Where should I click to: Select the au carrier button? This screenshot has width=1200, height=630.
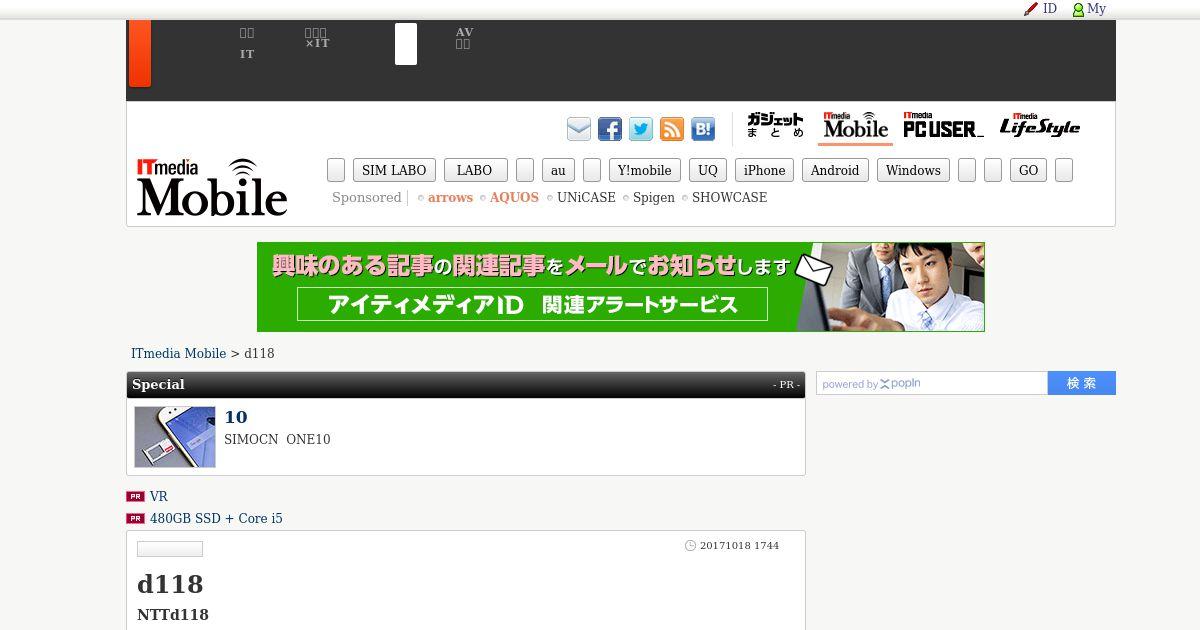point(558,170)
